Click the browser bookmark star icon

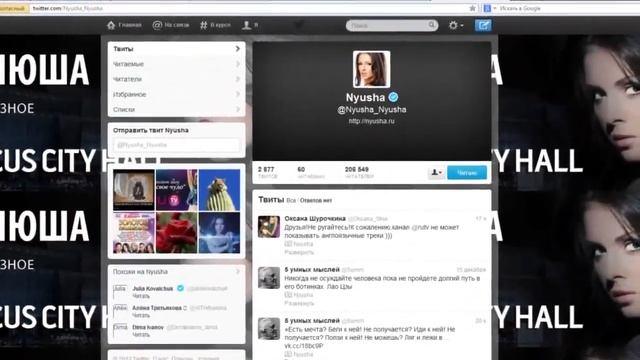(x=472, y=8)
